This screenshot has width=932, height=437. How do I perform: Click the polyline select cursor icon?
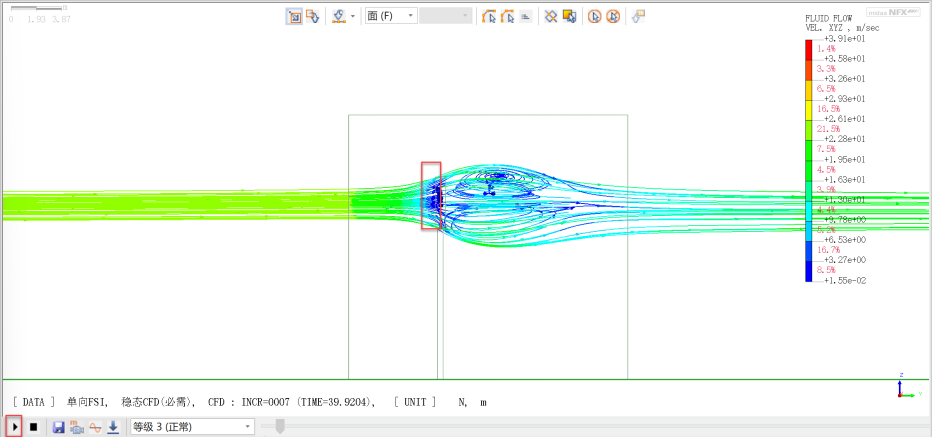click(x=489, y=16)
